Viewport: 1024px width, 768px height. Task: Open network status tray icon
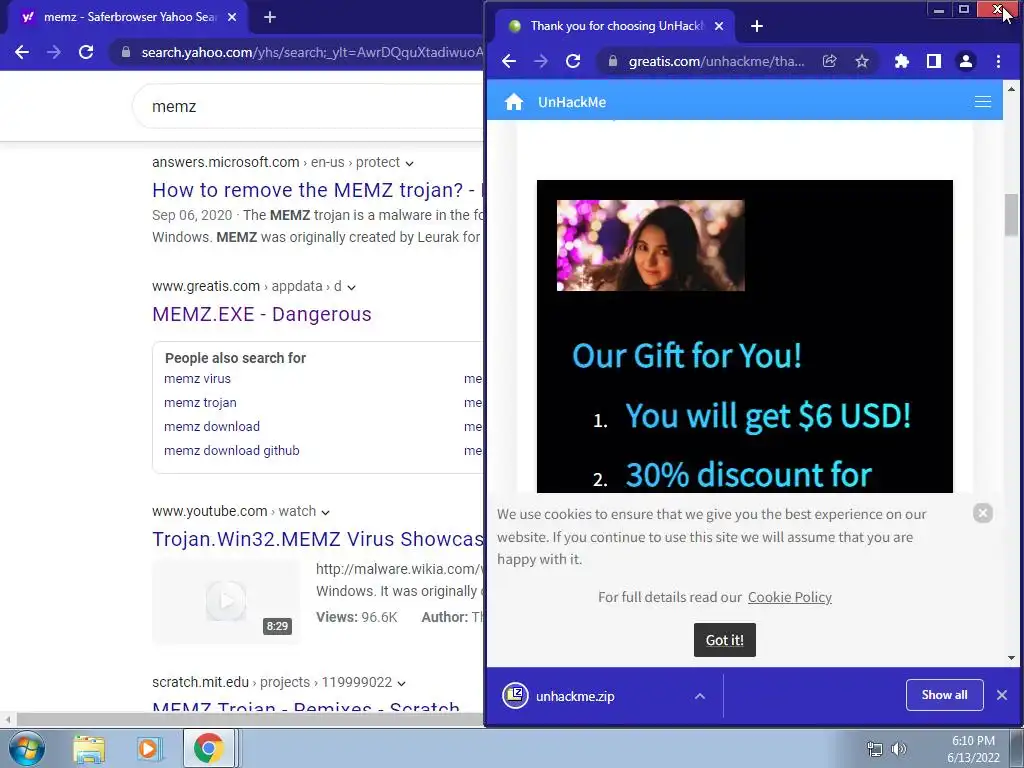(x=874, y=749)
